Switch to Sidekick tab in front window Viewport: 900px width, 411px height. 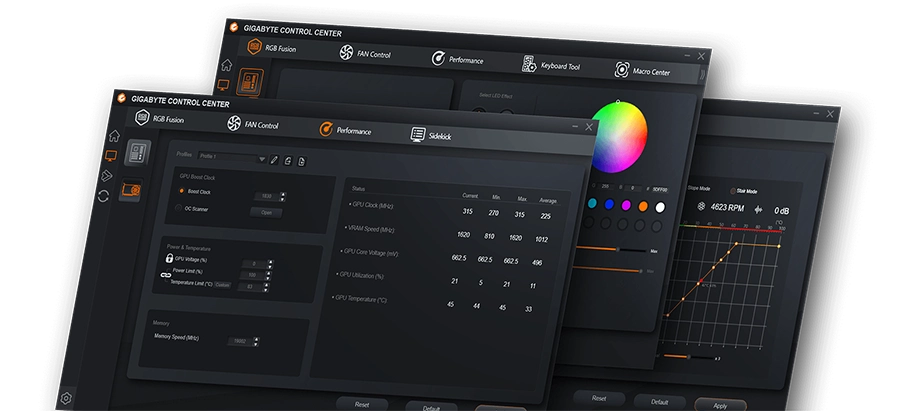pyautogui.click(x=431, y=134)
